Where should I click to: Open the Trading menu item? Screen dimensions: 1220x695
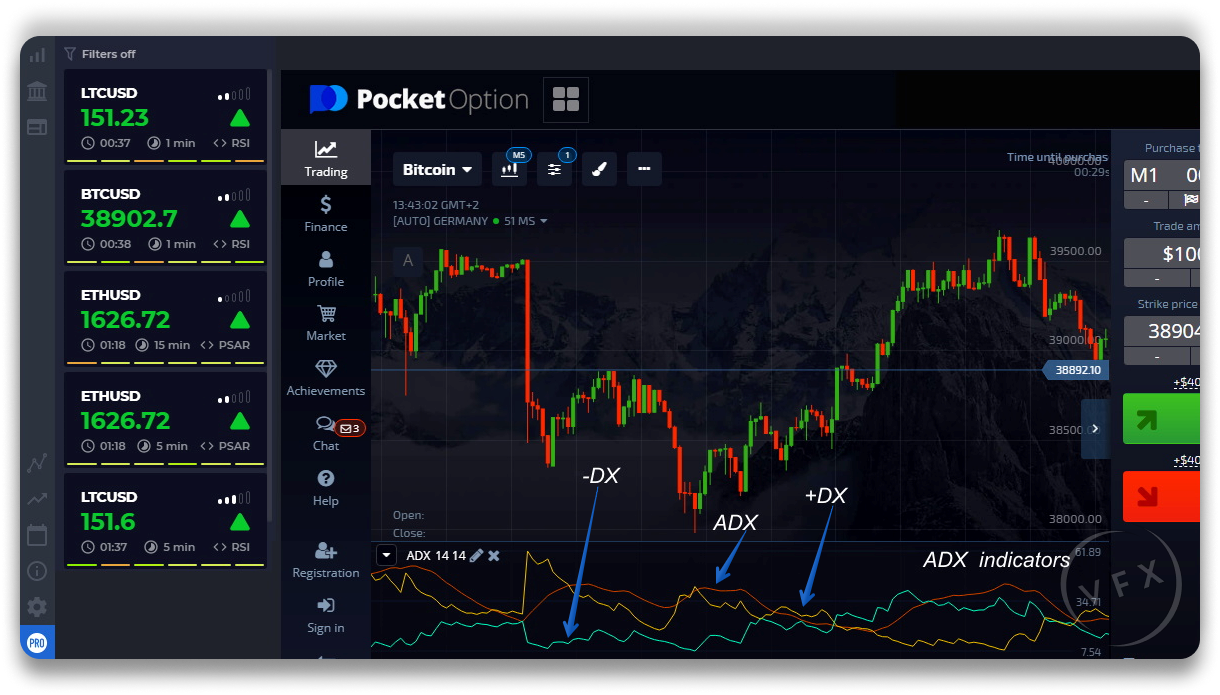point(326,158)
